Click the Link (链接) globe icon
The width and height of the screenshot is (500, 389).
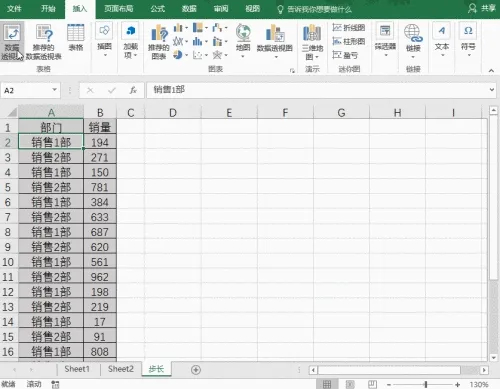pos(413,33)
